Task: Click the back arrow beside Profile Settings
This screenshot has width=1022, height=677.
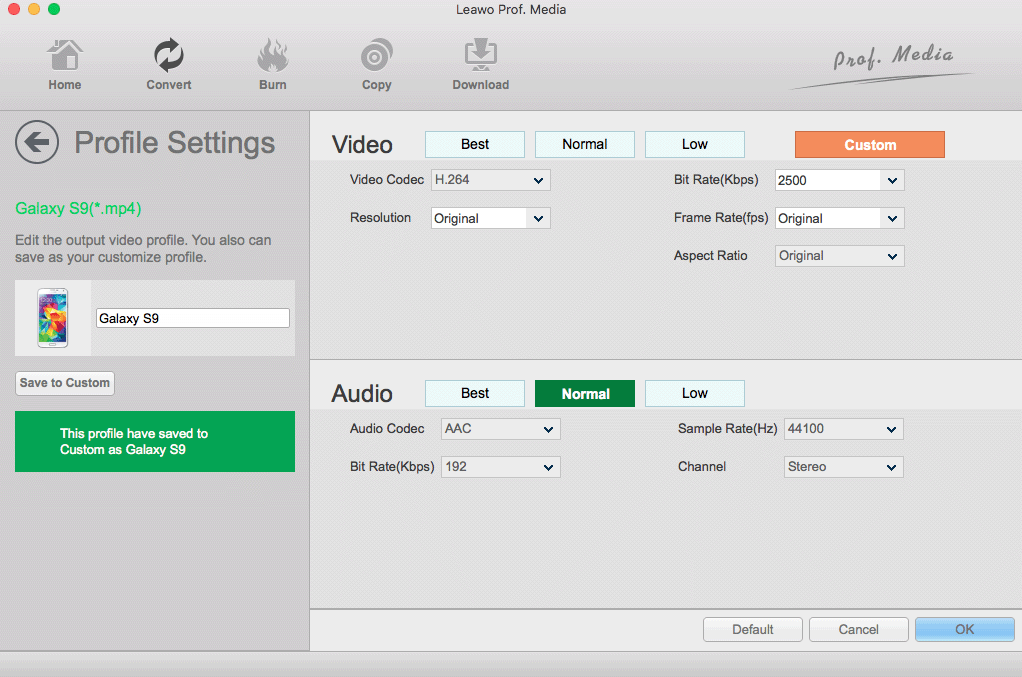Action: click(x=37, y=142)
